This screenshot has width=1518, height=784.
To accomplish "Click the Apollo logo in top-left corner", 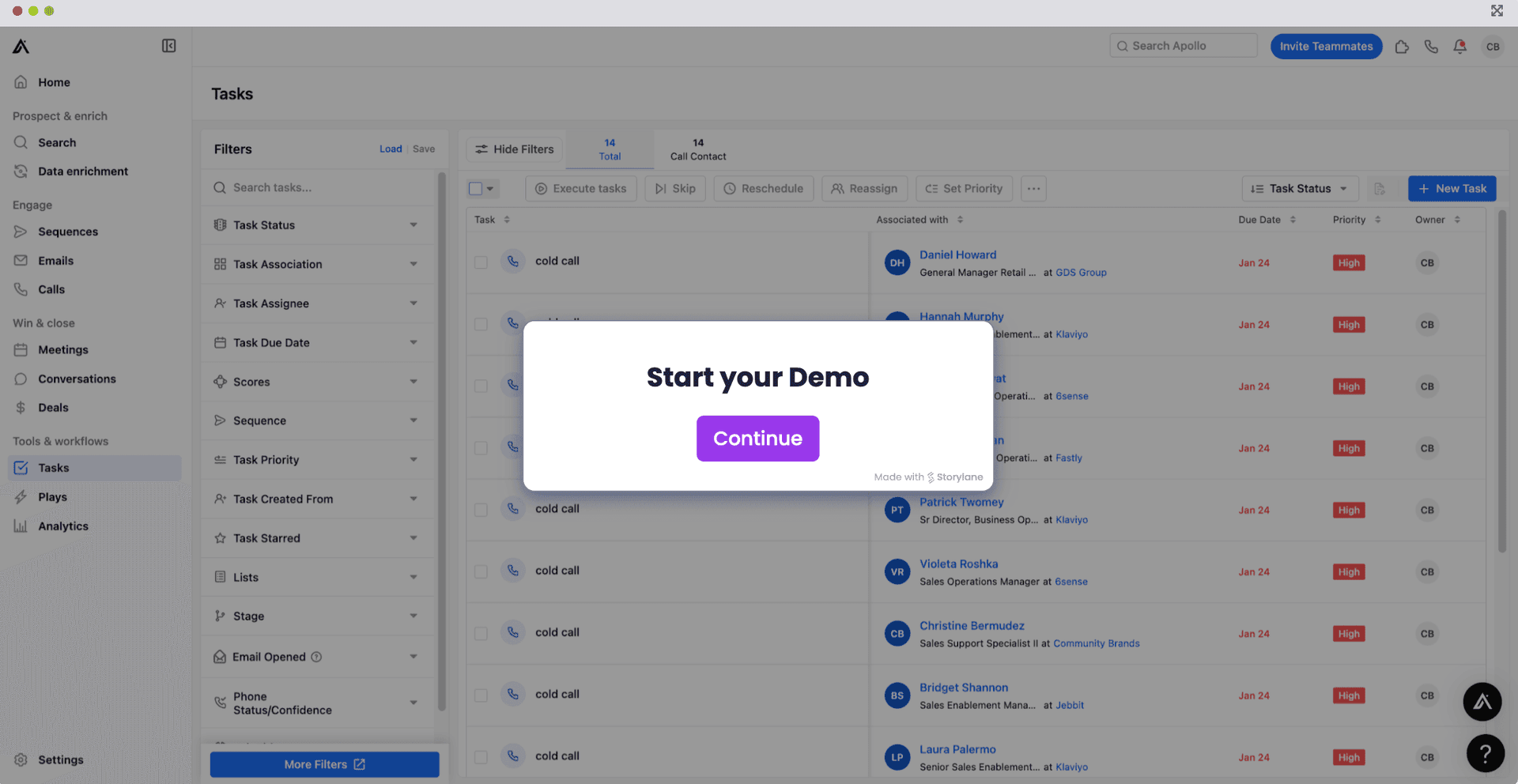I will tap(21, 47).
